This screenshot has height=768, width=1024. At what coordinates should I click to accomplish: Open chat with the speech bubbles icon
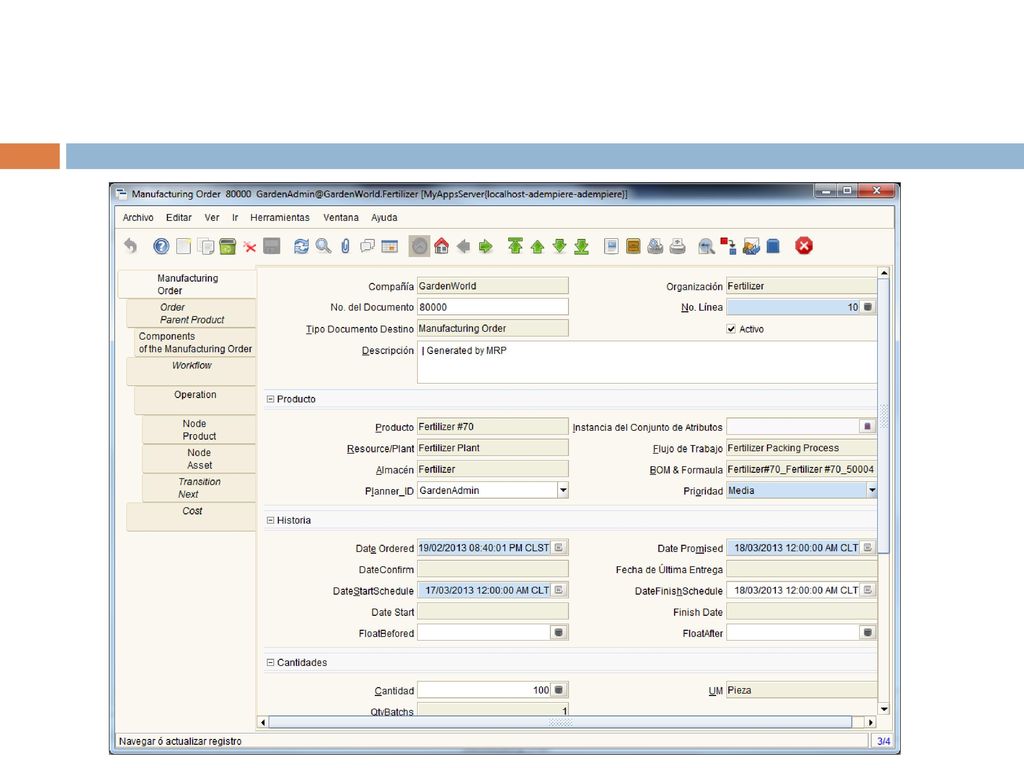(368, 246)
